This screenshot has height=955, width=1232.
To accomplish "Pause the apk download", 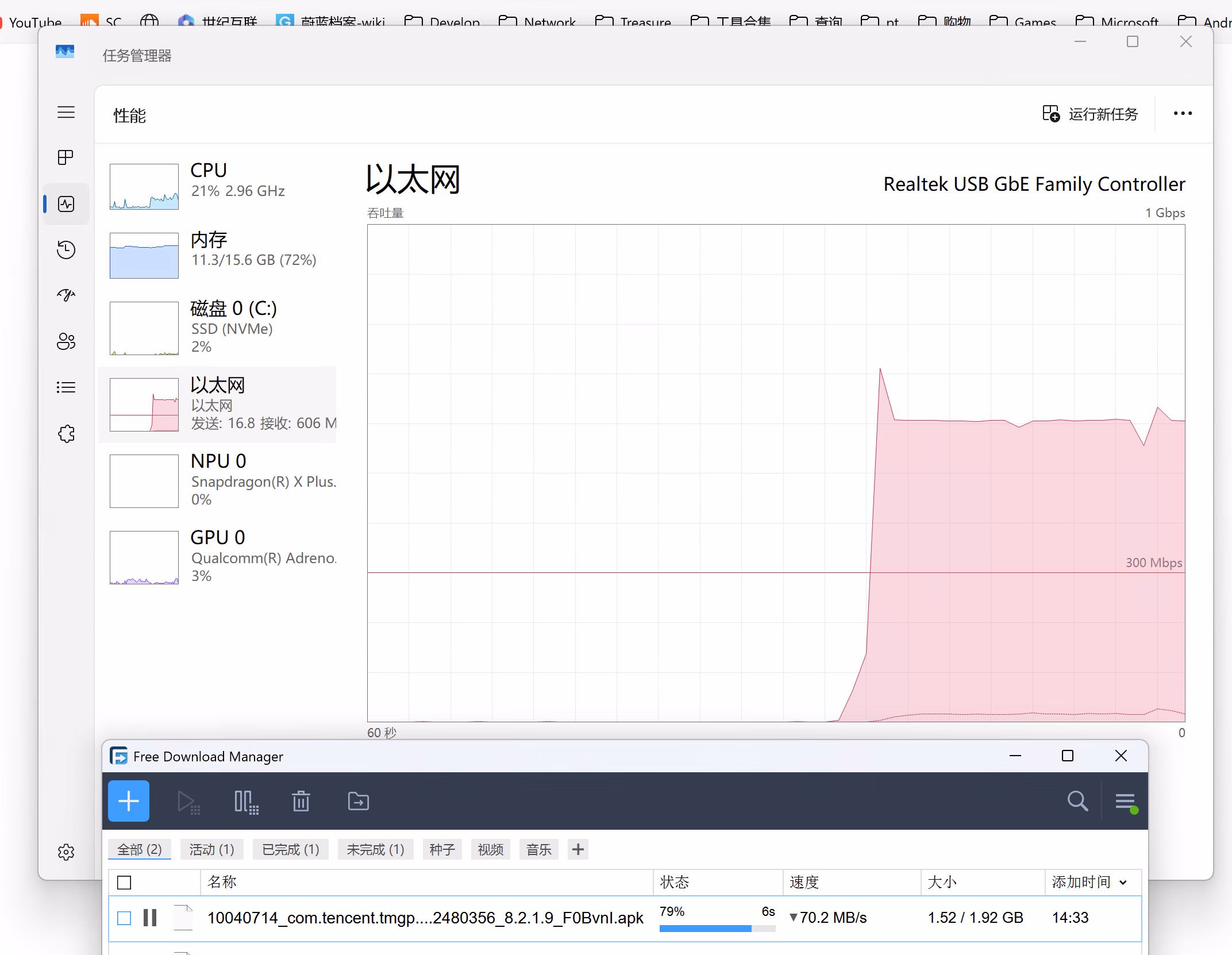I will 150,918.
